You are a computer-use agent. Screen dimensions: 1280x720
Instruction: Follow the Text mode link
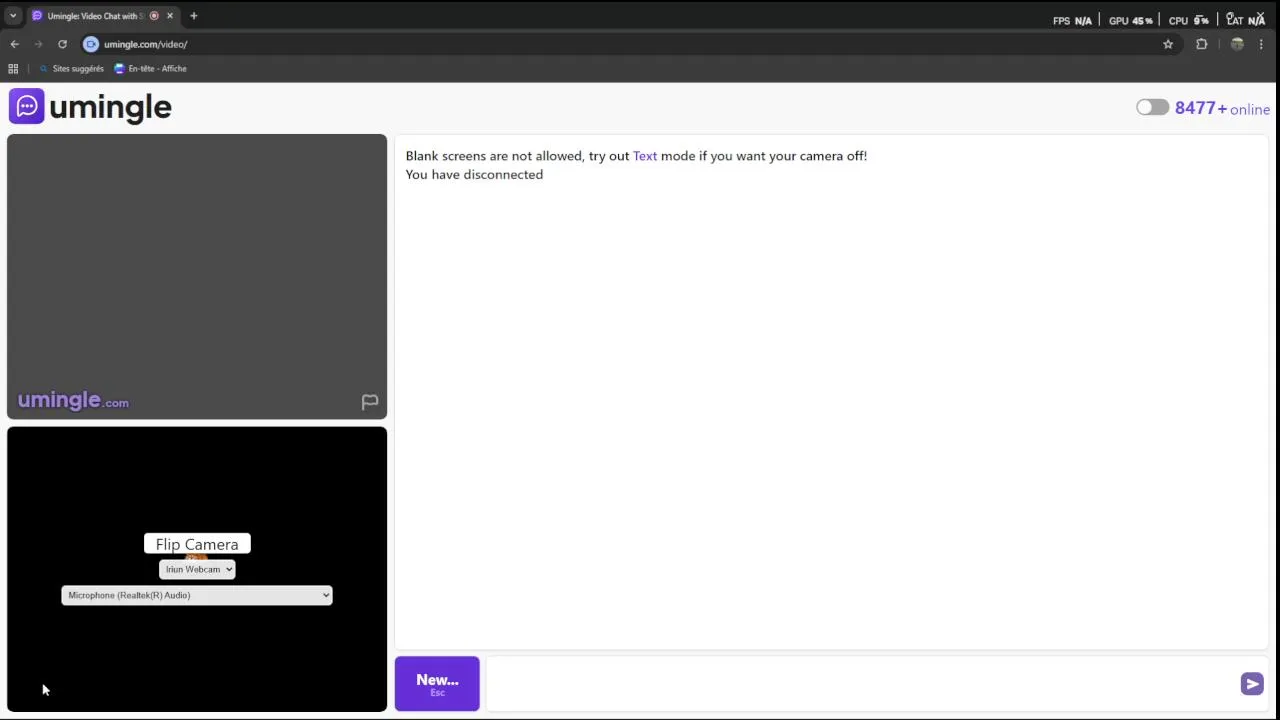[x=645, y=156]
